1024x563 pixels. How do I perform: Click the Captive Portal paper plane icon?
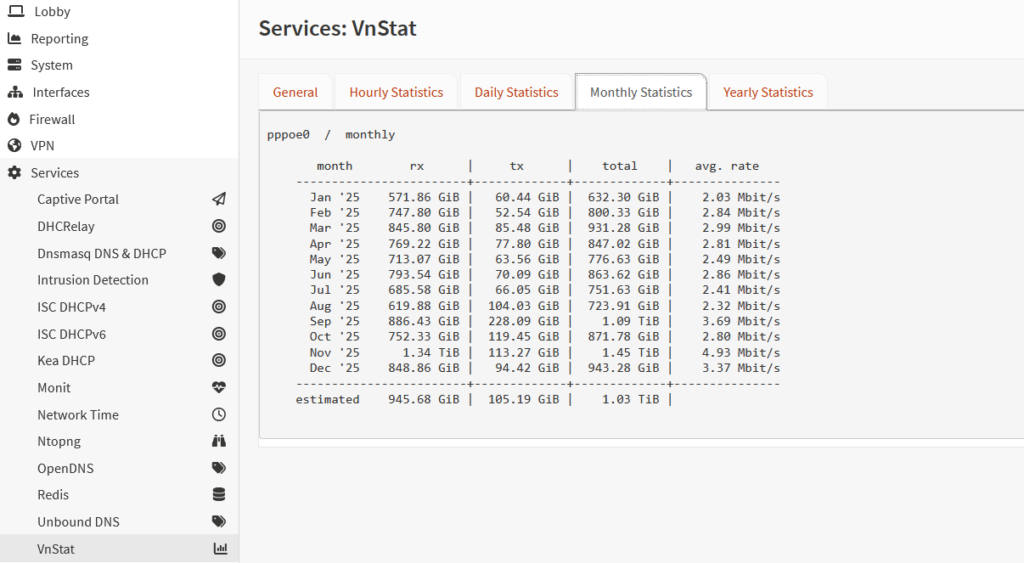click(219, 199)
